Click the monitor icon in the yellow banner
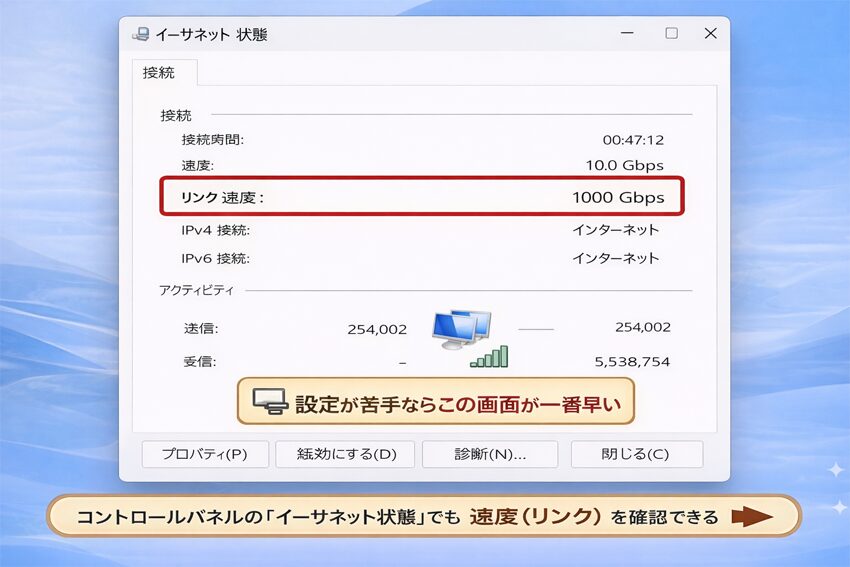This screenshot has height=567, width=850. (x=269, y=403)
